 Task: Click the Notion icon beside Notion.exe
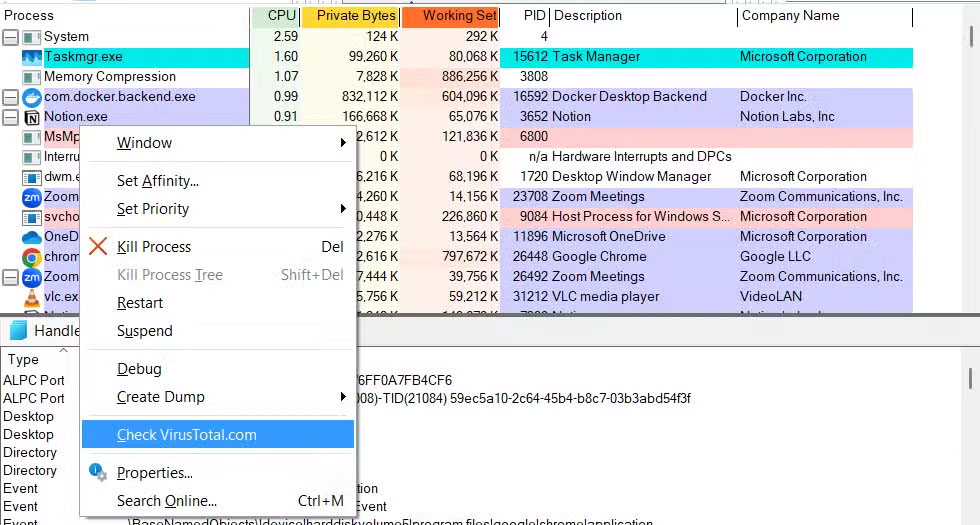[x=31, y=117]
